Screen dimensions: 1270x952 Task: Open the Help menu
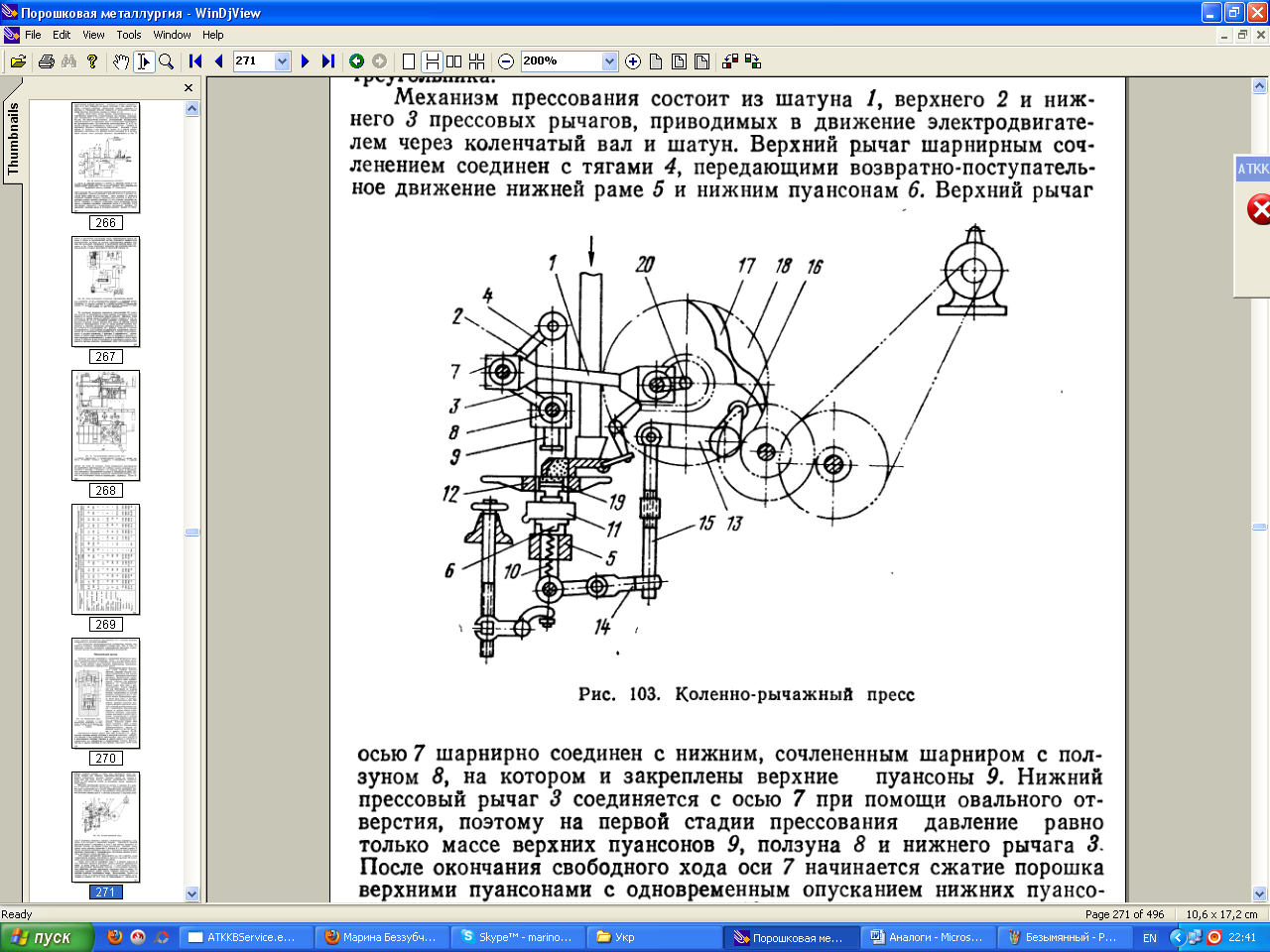coord(213,35)
